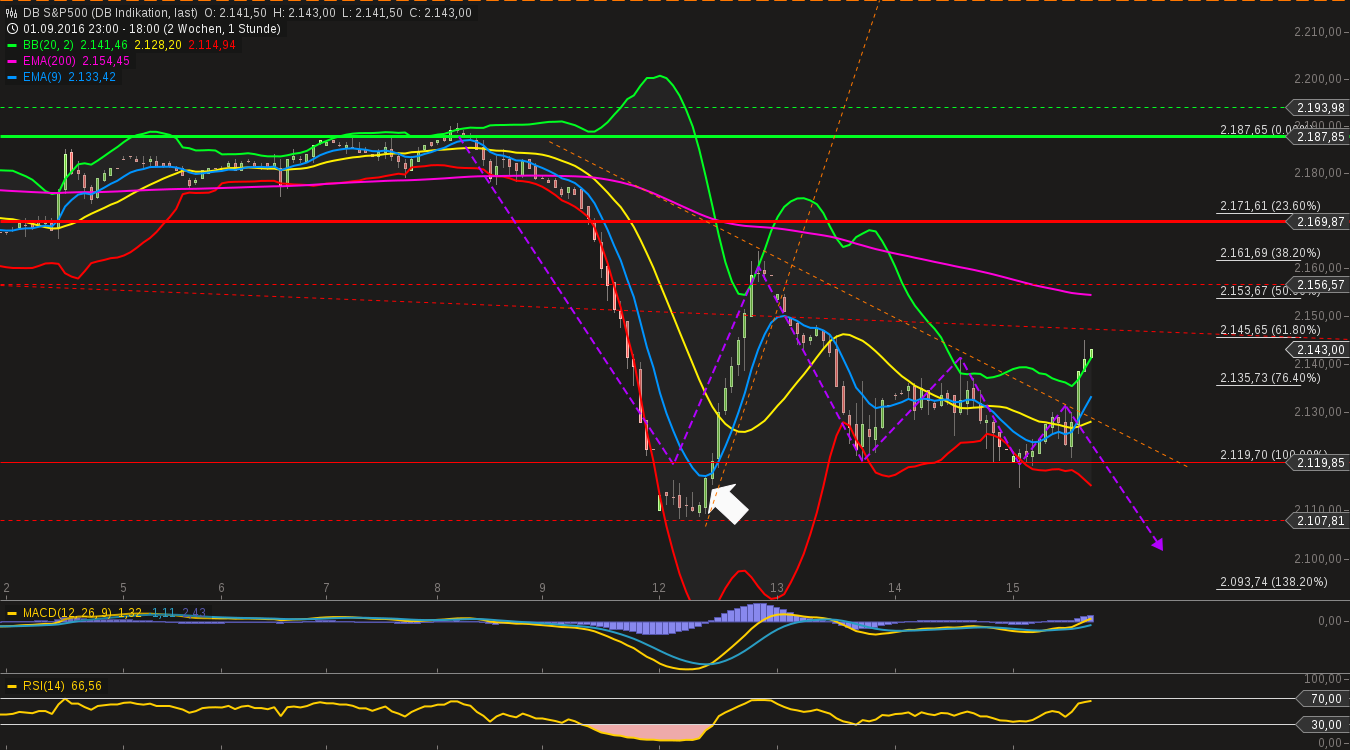Screen dimensions: 1350x750
Task: Click the 2.107,81 price tag on the axis
Action: (x=1315, y=521)
